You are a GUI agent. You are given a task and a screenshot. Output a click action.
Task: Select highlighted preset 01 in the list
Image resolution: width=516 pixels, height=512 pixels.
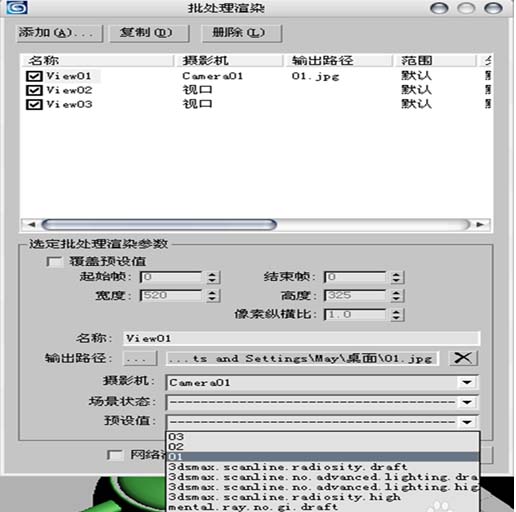[323, 457]
